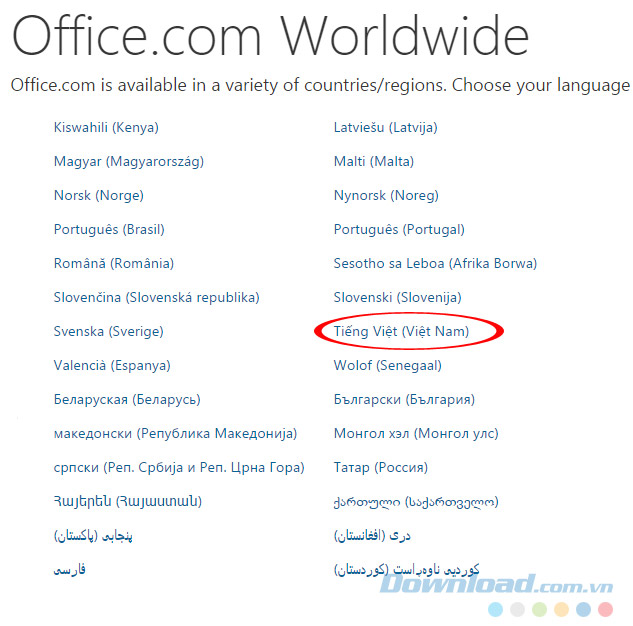The height and width of the screenshot is (626, 633).
Task: Choose Nynorsk (Noreg) language
Action: point(386,195)
